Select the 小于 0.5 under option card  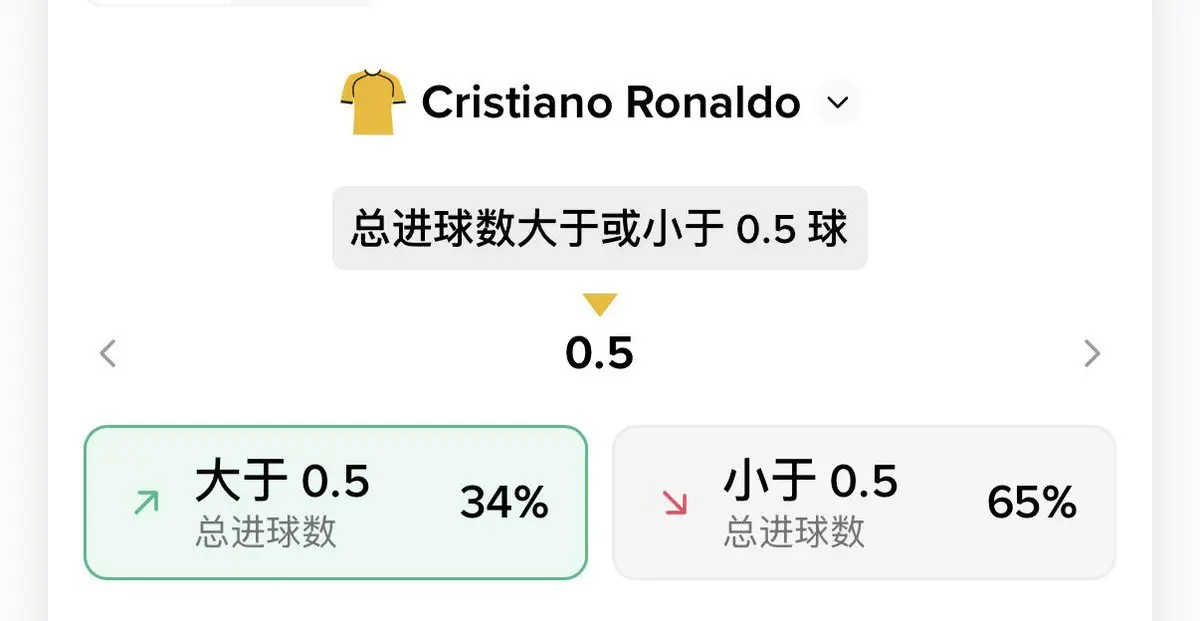[864, 503]
